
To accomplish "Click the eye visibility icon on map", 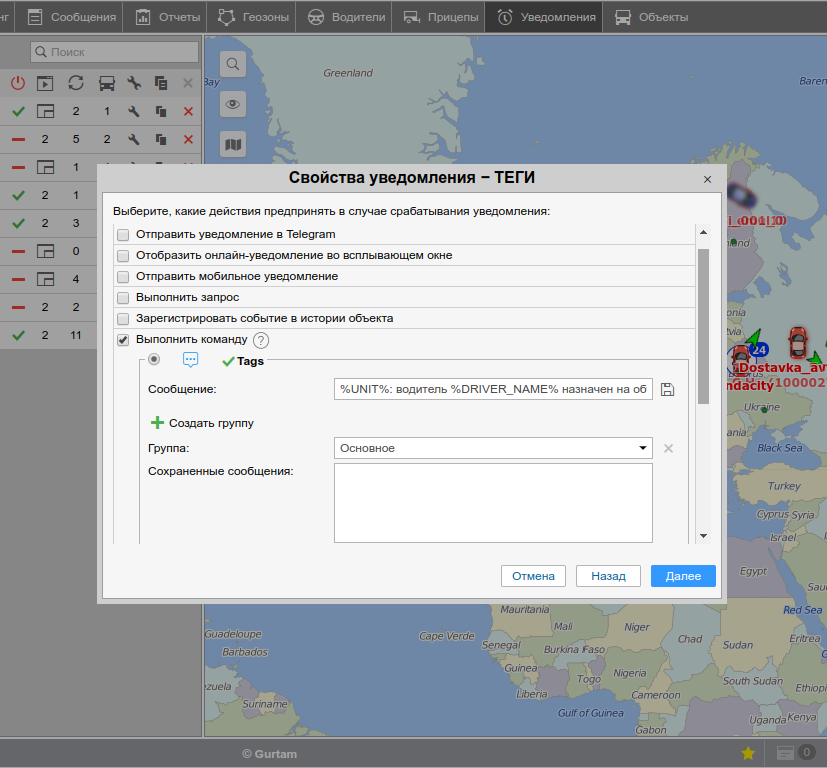I will pyautogui.click(x=233, y=104).
